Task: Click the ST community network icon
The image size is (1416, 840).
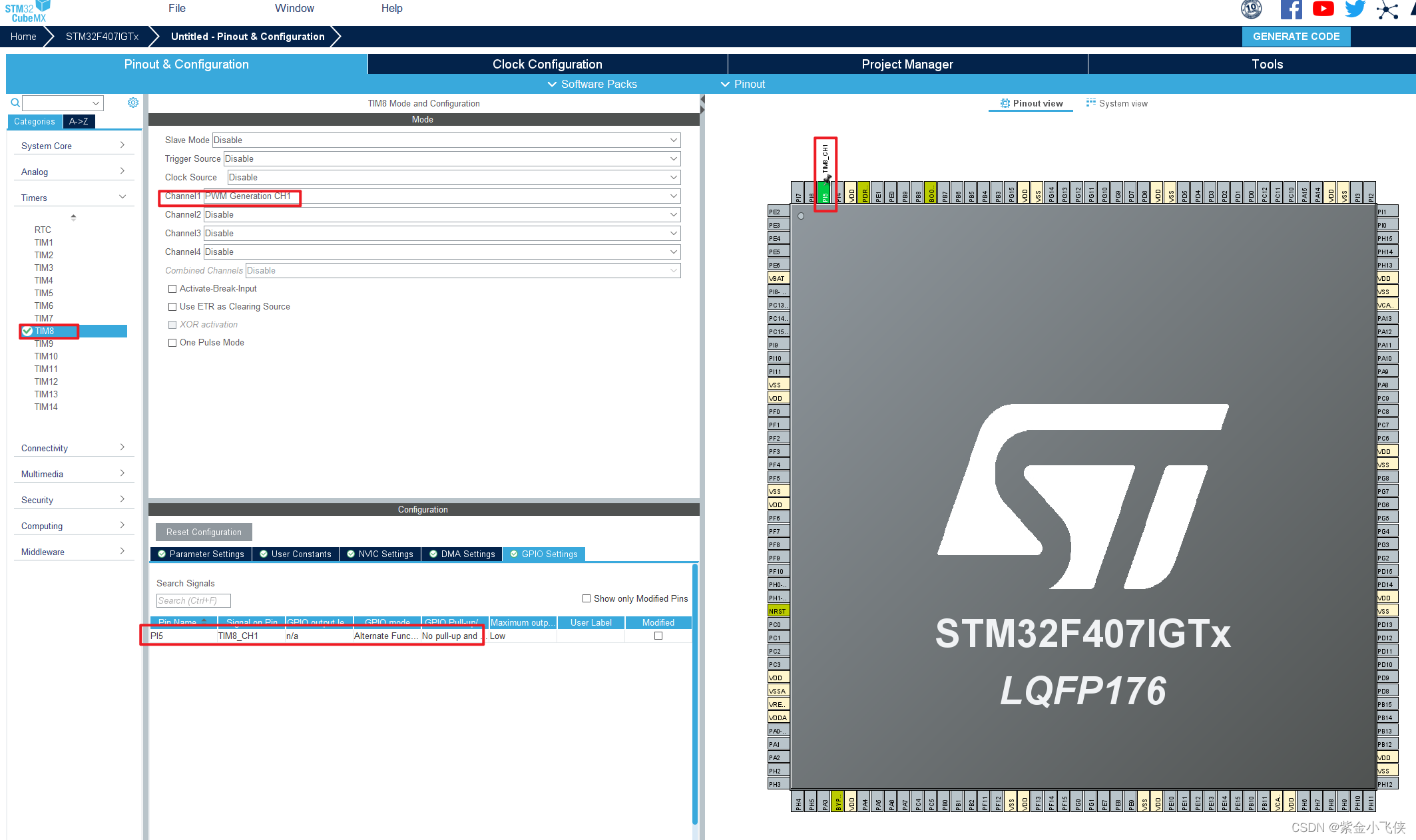Action: (1387, 9)
